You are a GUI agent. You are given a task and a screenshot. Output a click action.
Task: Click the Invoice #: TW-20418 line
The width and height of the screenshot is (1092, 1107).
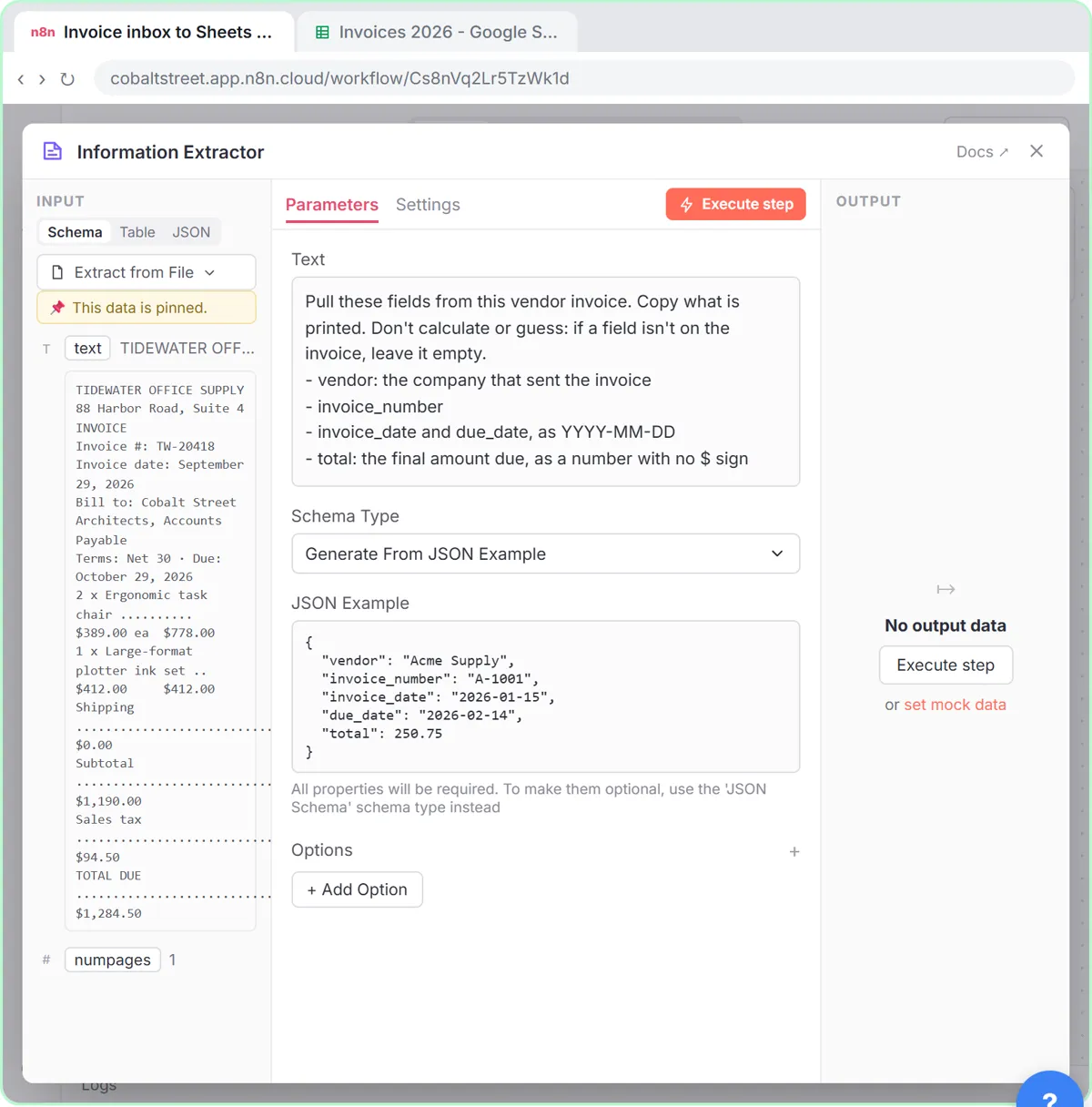click(145, 446)
